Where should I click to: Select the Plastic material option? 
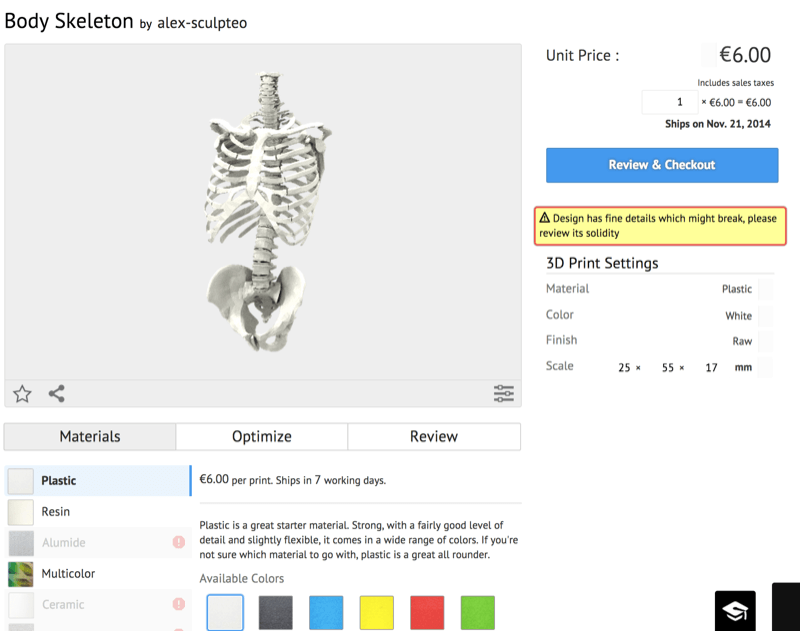coord(58,481)
